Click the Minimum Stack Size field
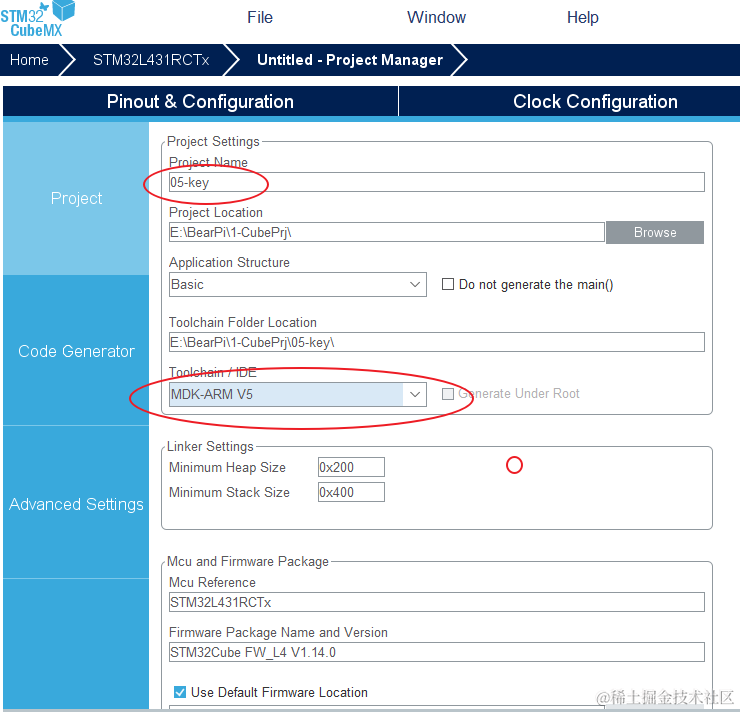The height and width of the screenshot is (712, 740). [351, 492]
